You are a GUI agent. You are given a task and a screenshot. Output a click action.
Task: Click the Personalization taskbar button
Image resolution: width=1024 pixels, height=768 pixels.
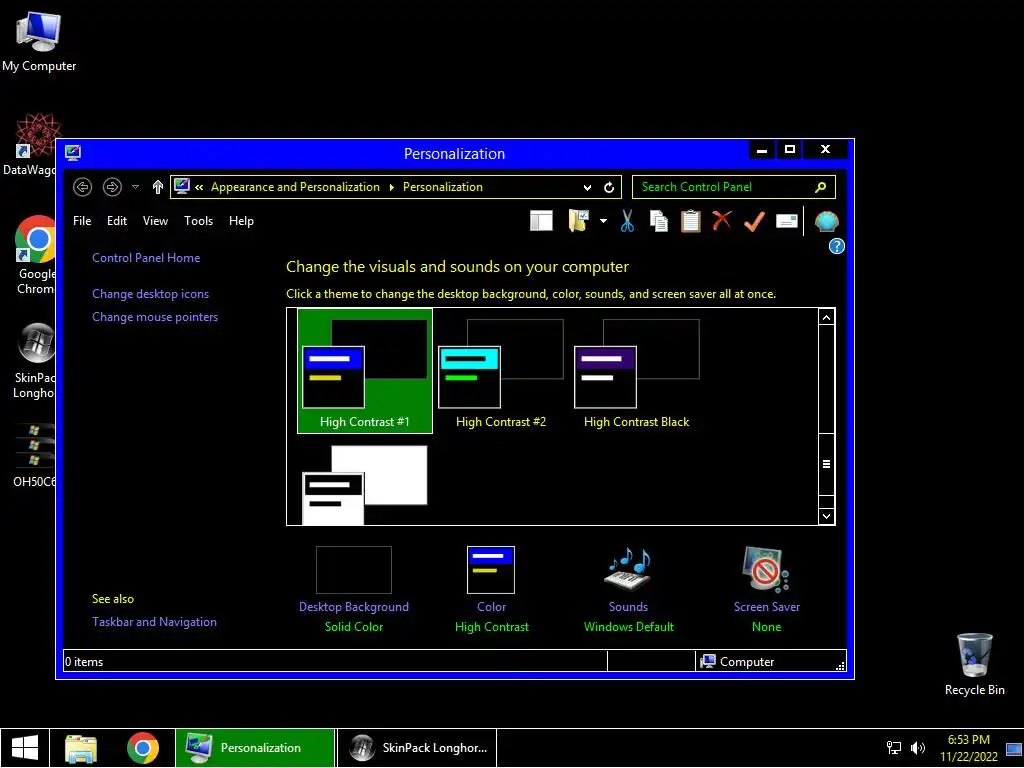255,748
